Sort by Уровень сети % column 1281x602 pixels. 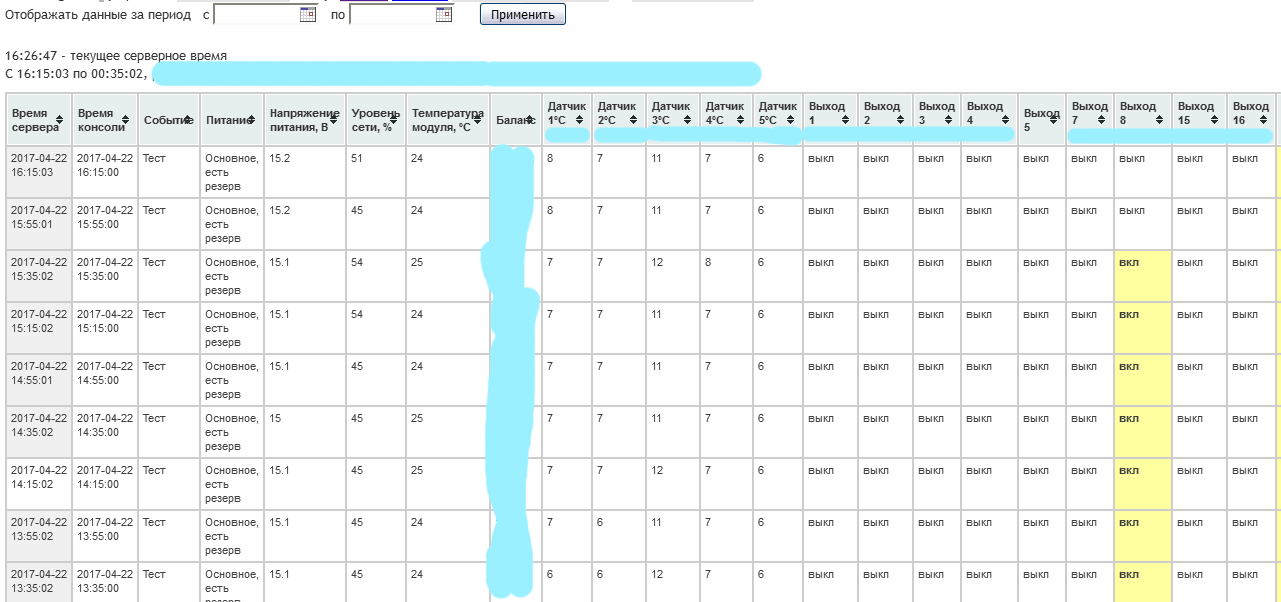point(375,120)
